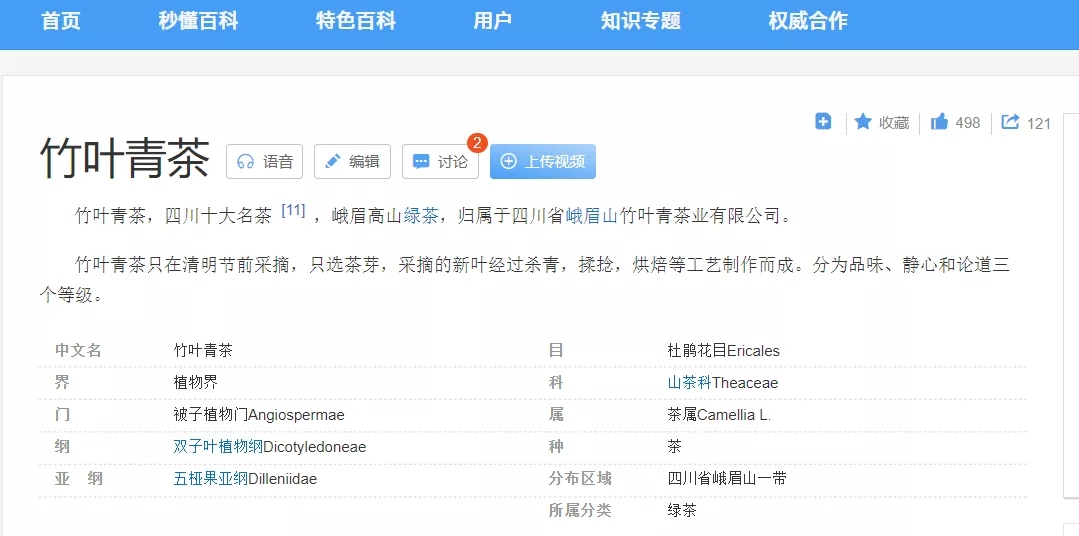Click the 亚纲 field label
The image size is (1079, 536).
[x=78, y=478]
